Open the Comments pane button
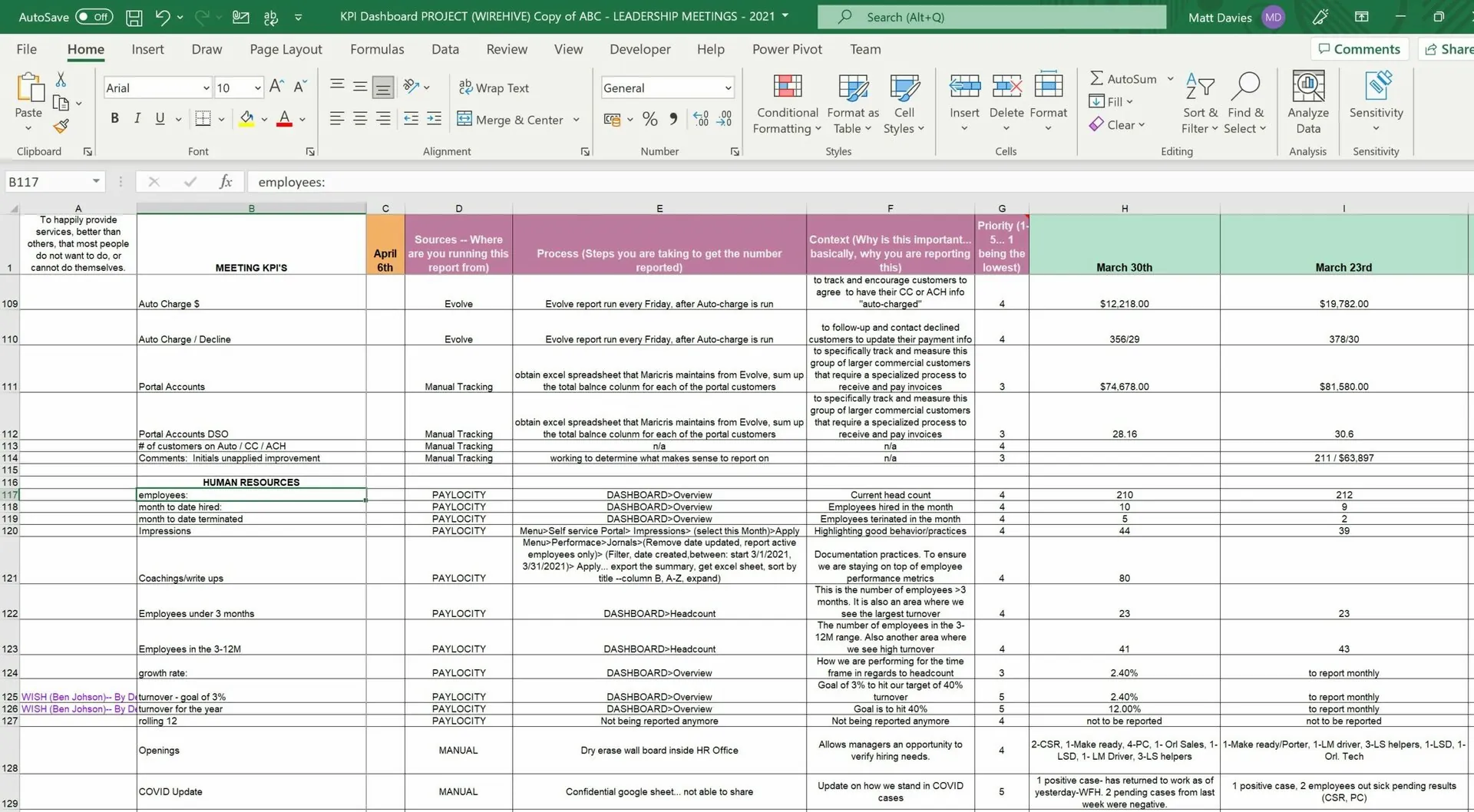 click(x=1359, y=49)
